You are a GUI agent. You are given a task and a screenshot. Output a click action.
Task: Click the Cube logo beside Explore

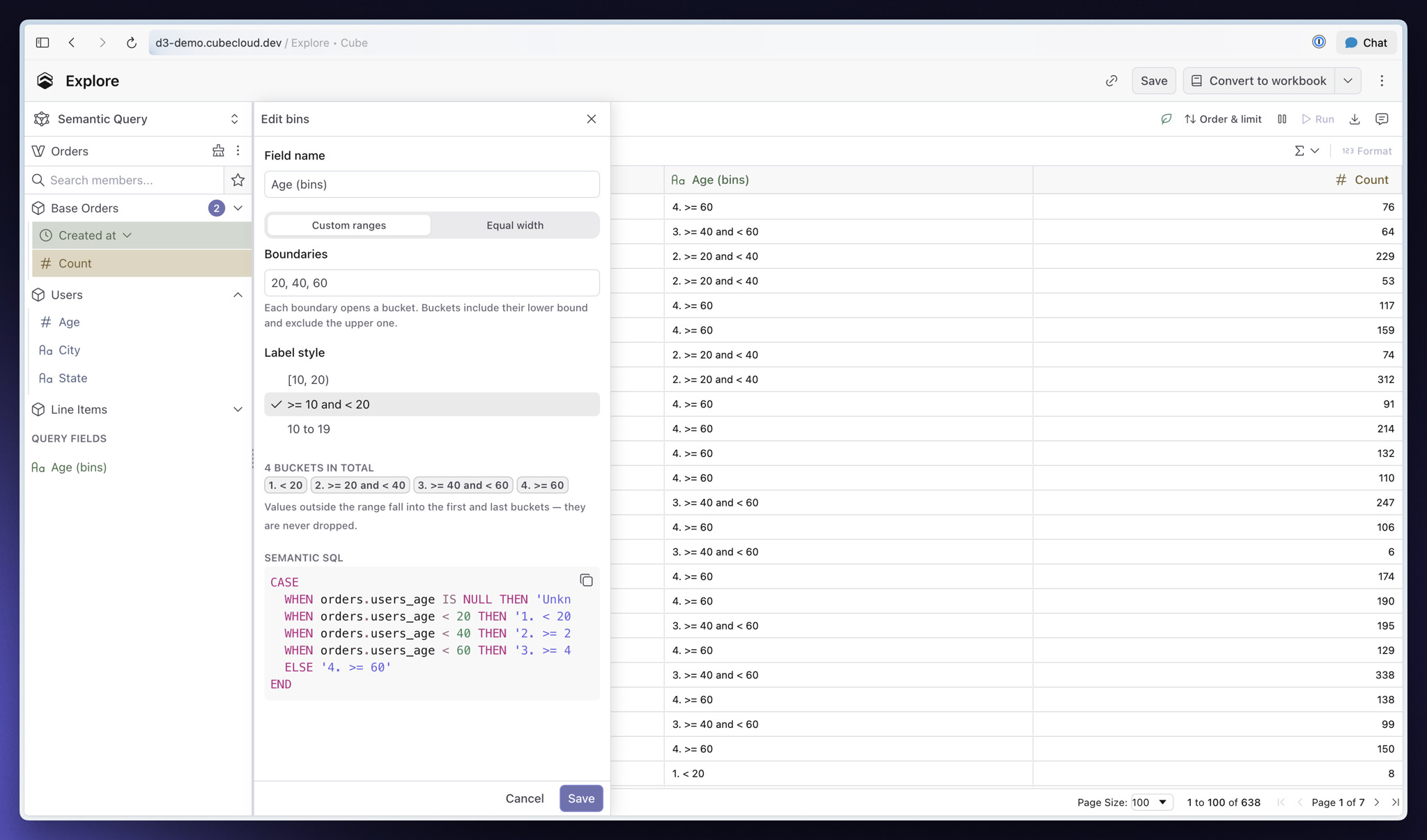[45, 81]
